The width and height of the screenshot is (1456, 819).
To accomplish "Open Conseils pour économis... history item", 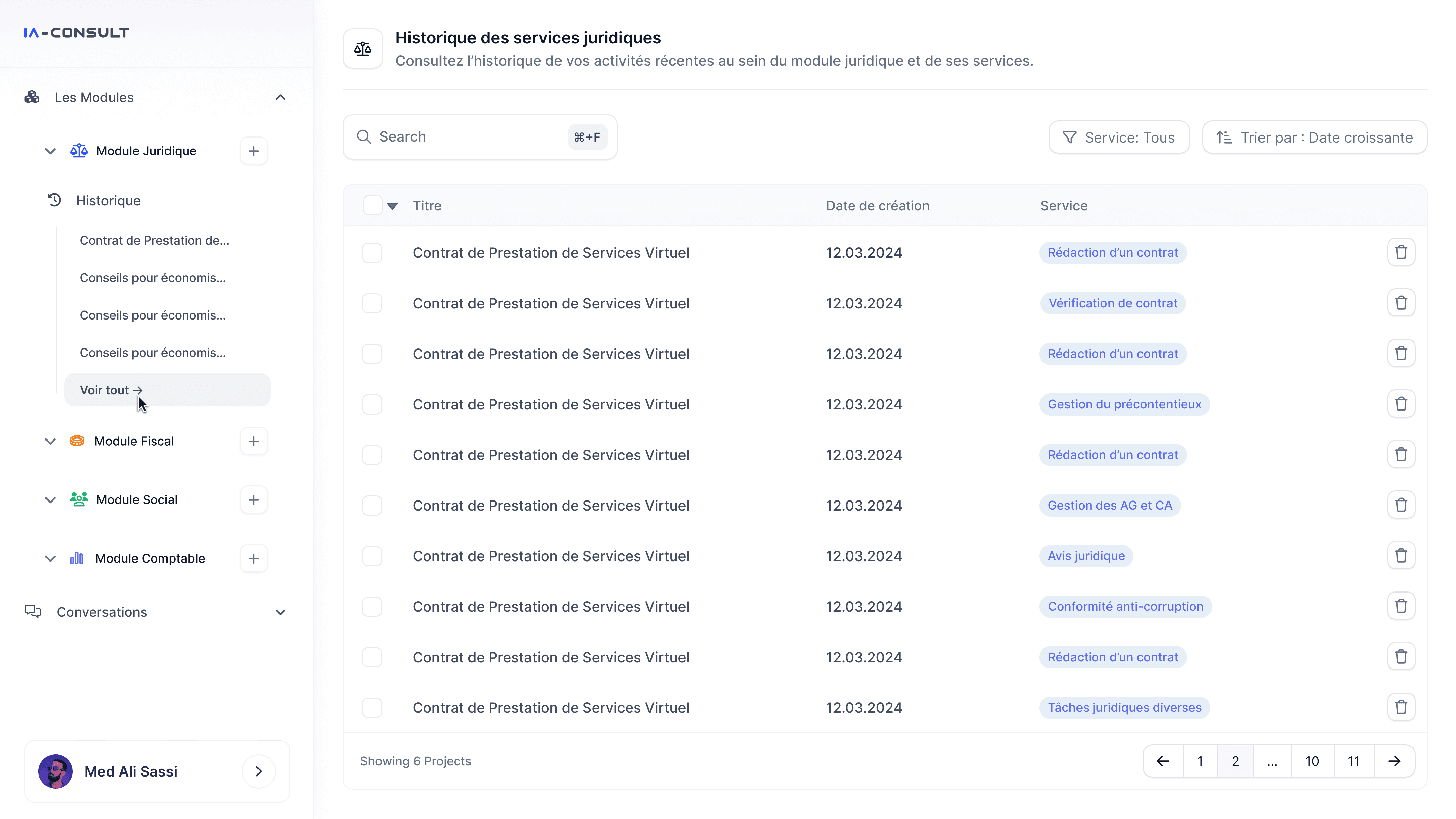I will tap(153, 277).
